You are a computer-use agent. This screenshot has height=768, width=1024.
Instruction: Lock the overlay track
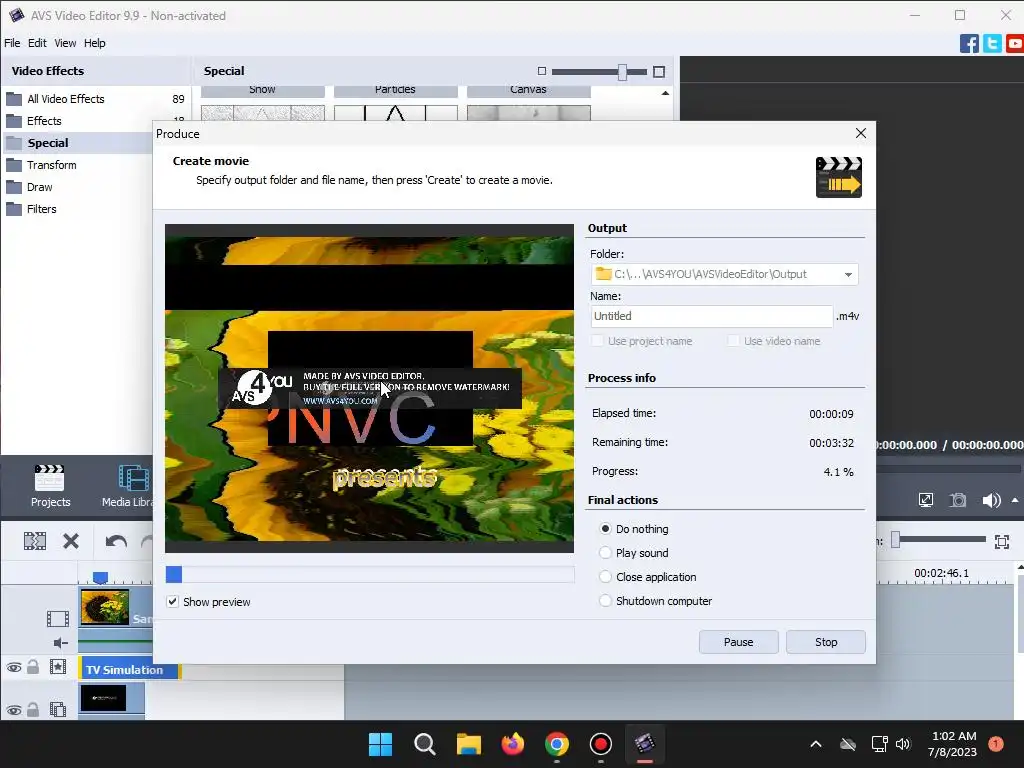point(33,709)
